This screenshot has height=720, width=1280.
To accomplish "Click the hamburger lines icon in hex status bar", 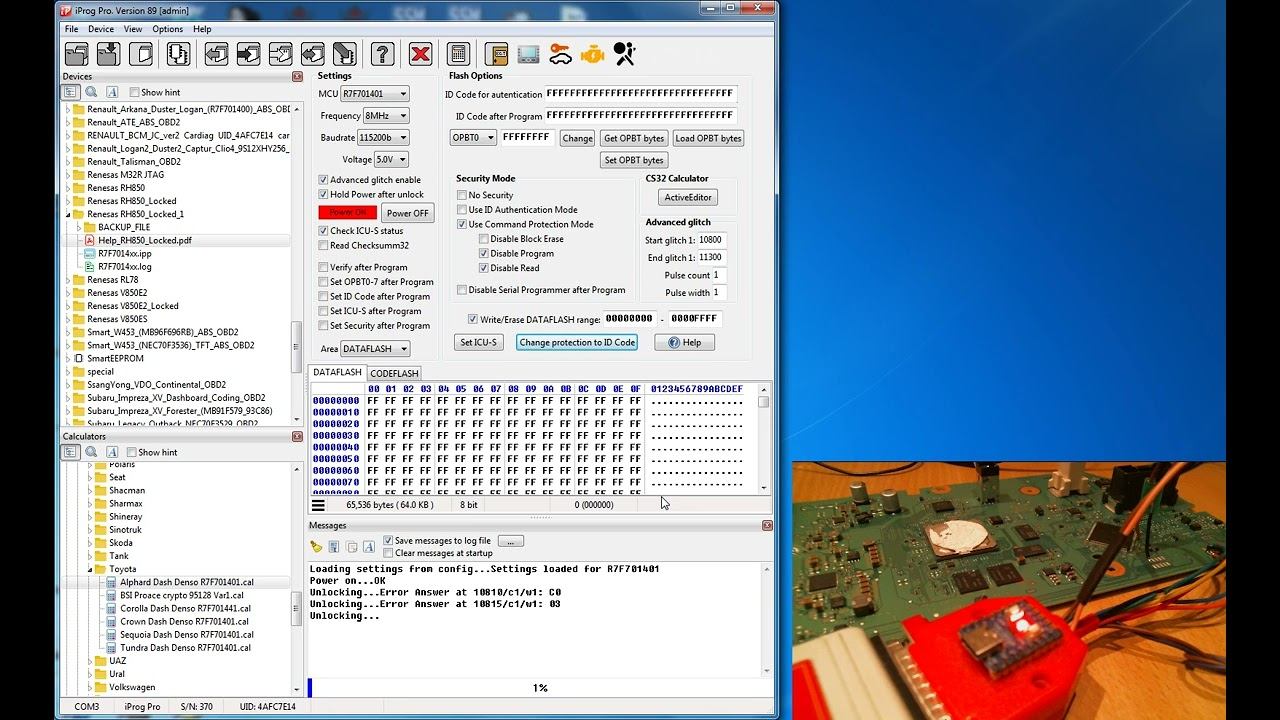I will 318,506.
